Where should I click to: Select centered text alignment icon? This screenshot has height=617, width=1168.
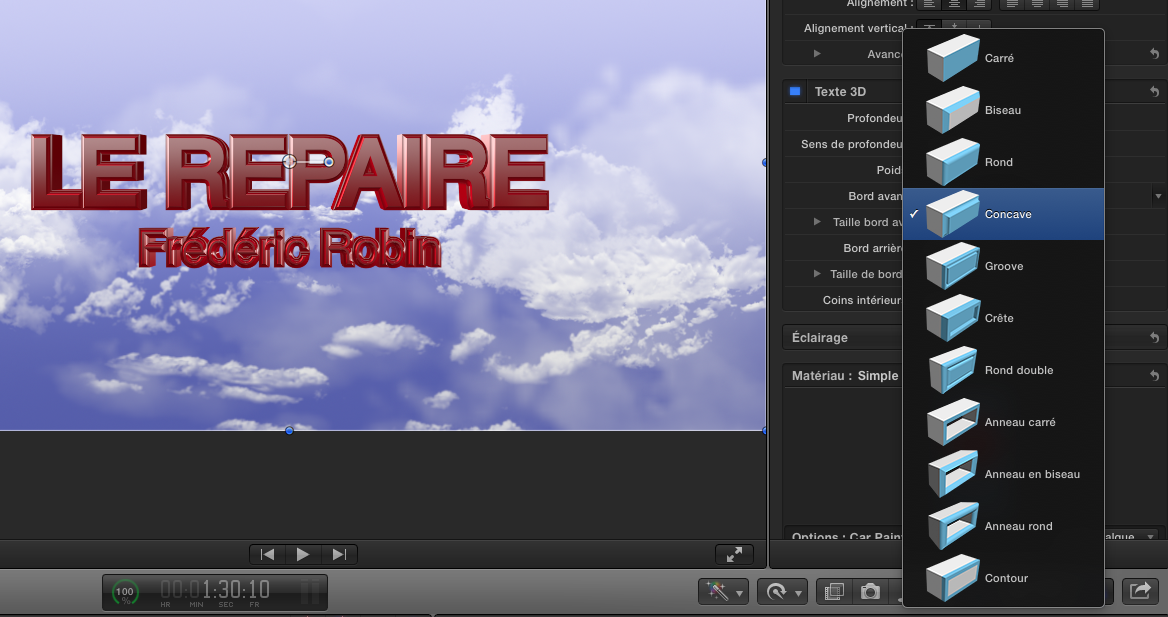coord(954,4)
